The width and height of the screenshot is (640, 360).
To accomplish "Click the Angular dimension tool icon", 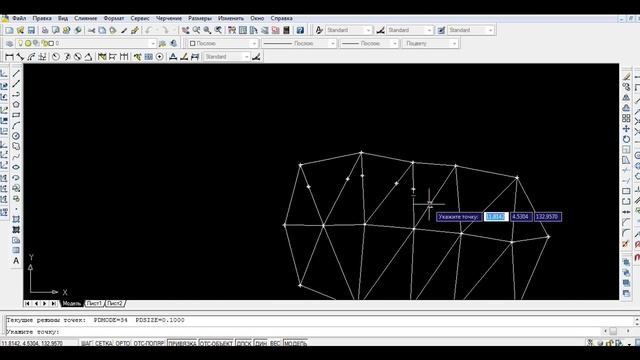I will (x=88, y=57).
